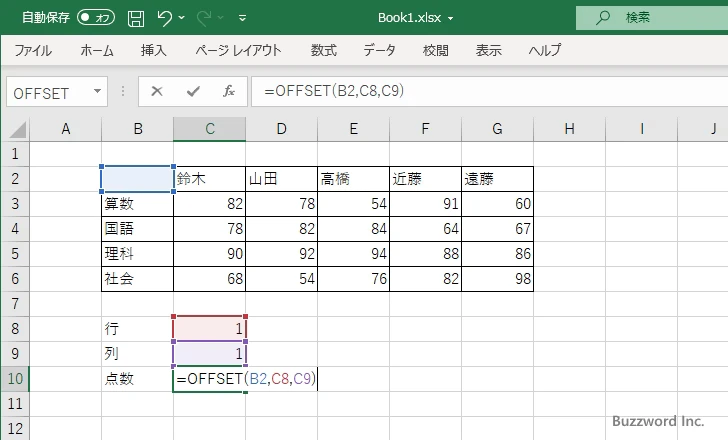Viewport: 728px width, 440px height.
Task: Click the 検索 search box
Action: click(652, 18)
